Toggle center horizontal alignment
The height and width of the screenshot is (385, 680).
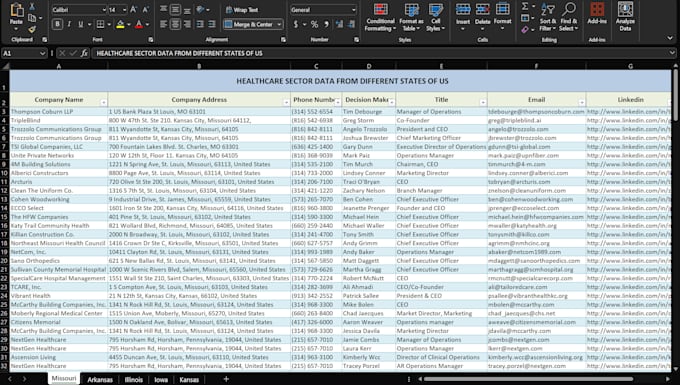click(175, 24)
